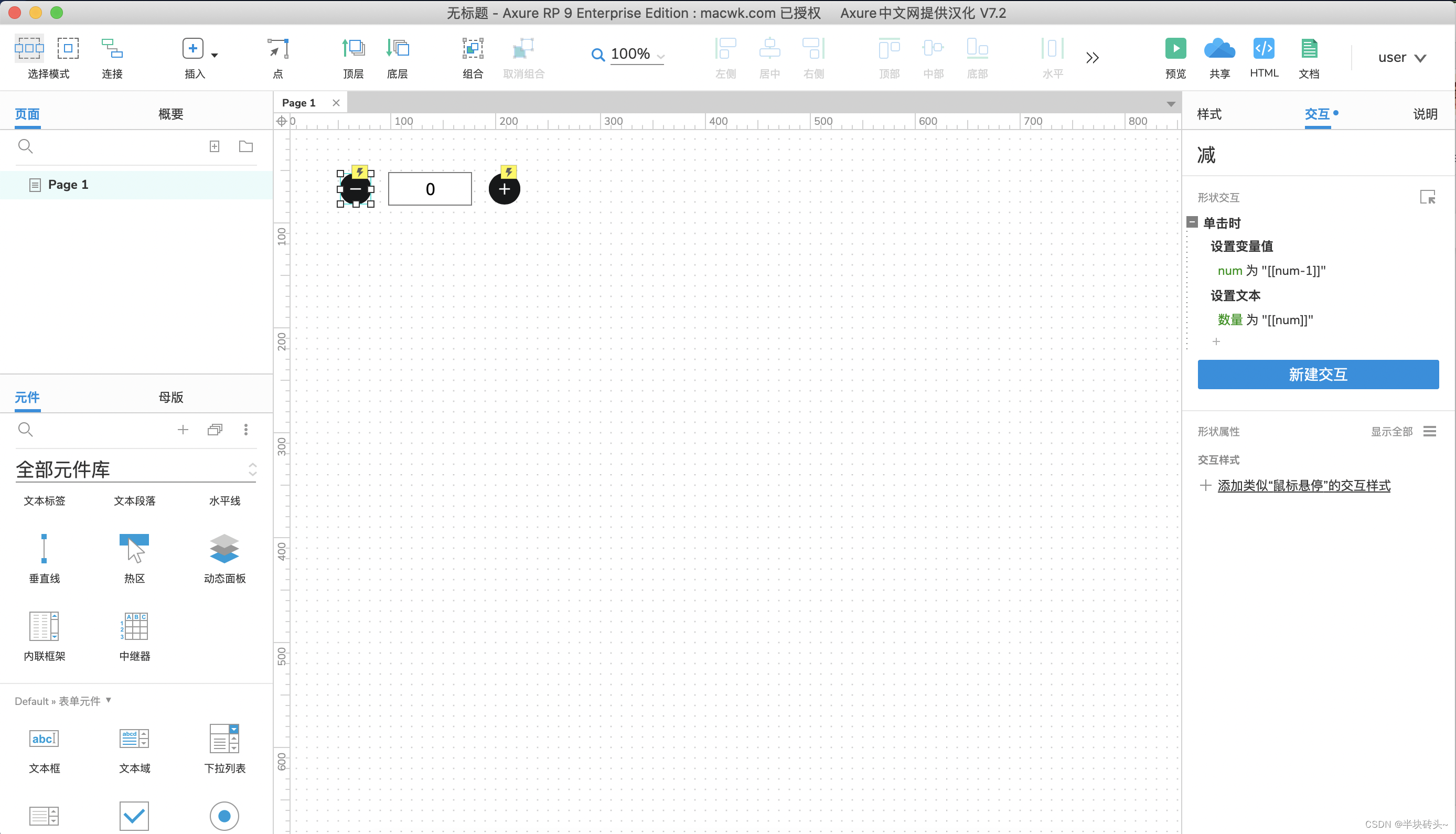The height and width of the screenshot is (834, 1456).
Task: Click the Send to Back (底层) icon
Action: [397, 49]
